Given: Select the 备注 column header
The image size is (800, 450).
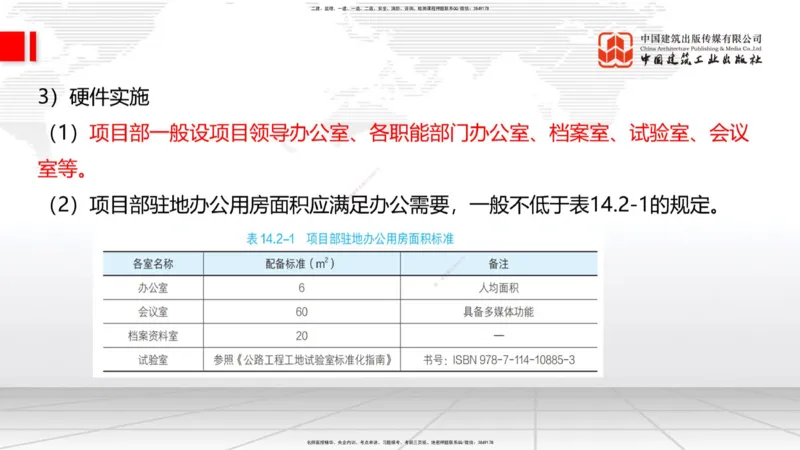Looking at the screenshot, I should (499, 264).
